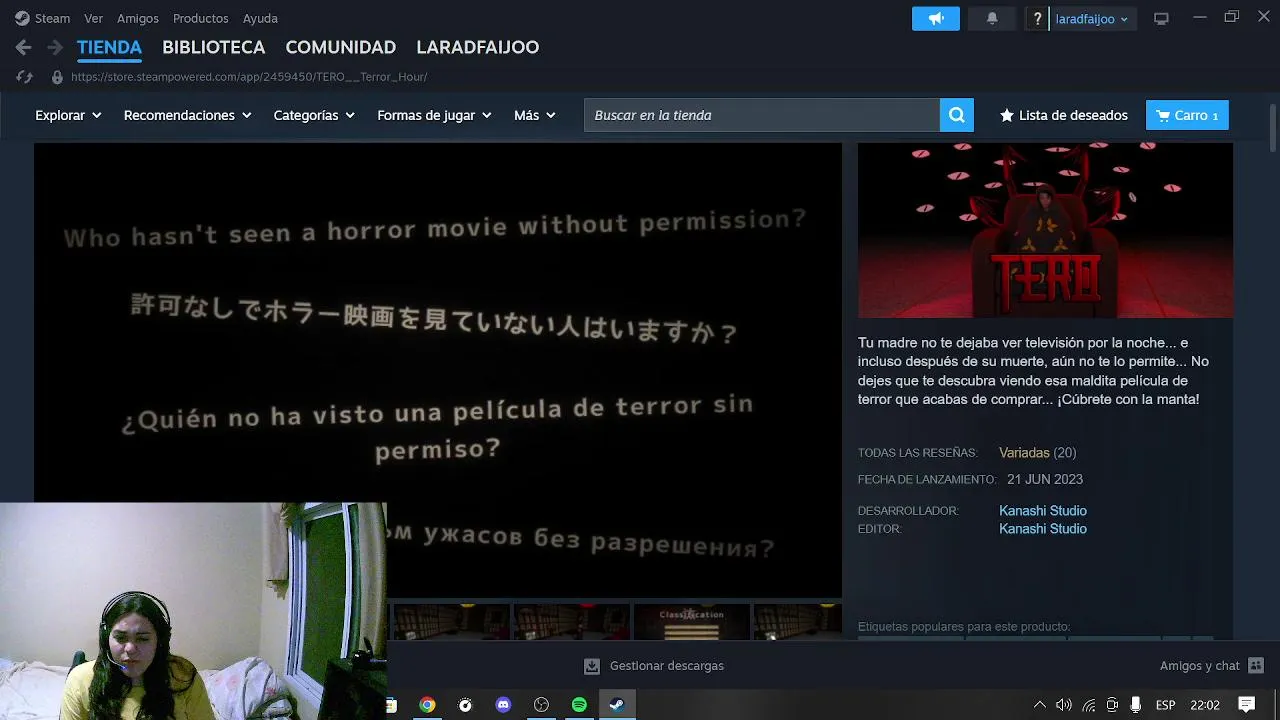This screenshot has height=720, width=1280.
Task: Open Kanashi Studio editor link
Action: (x=1042, y=529)
